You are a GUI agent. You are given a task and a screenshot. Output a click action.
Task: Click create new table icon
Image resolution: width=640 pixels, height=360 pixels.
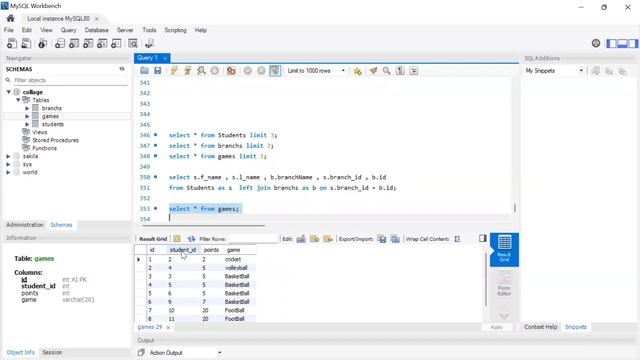(x=74, y=43)
